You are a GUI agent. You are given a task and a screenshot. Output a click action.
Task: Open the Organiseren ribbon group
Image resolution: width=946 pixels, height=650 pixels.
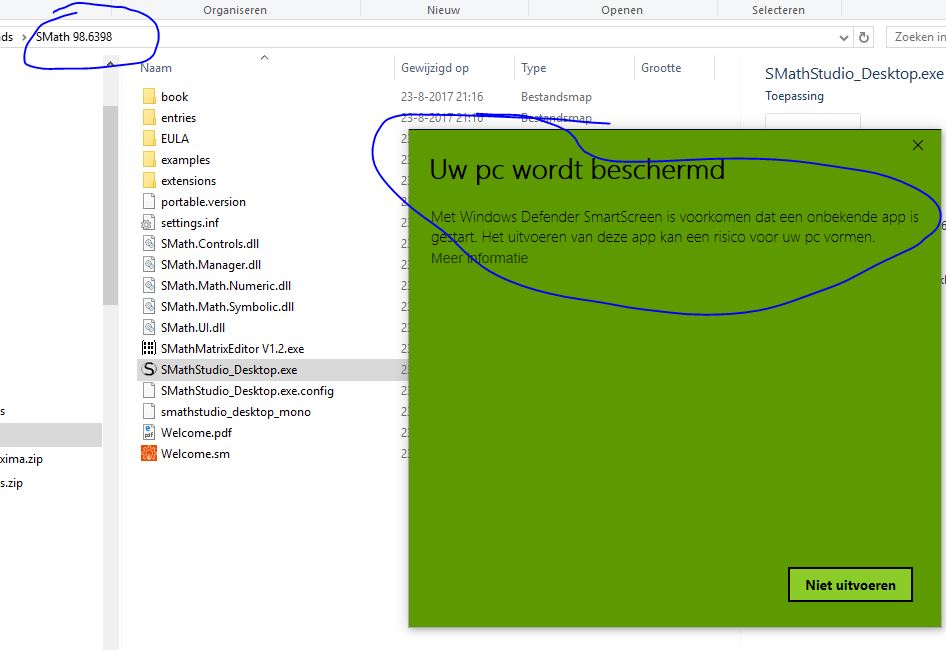click(x=235, y=10)
